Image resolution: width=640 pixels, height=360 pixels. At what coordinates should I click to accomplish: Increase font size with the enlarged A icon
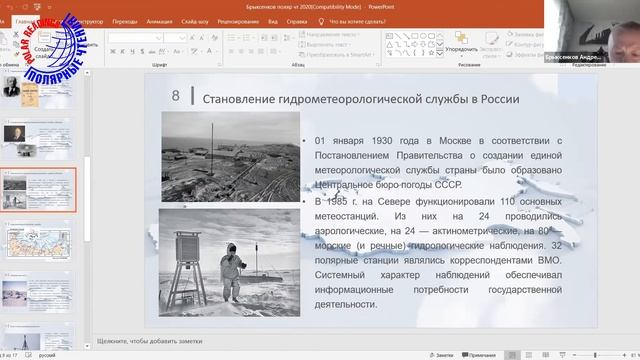click(192, 38)
